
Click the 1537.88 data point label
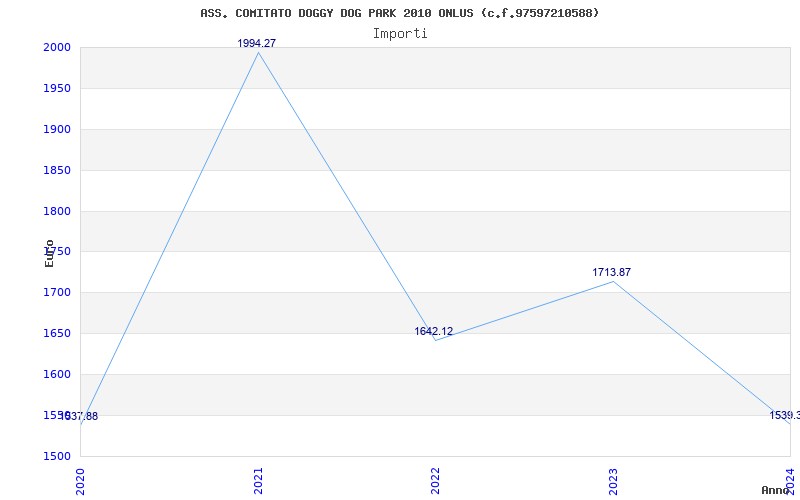click(x=79, y=416)
